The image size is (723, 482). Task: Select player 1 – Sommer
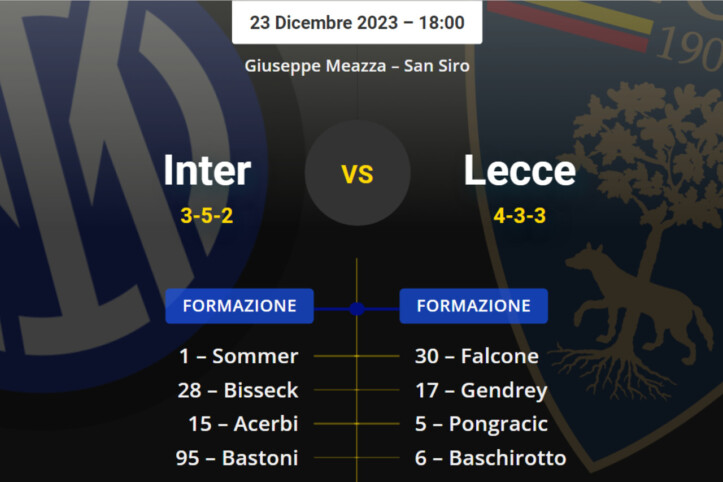click(239, 356)
